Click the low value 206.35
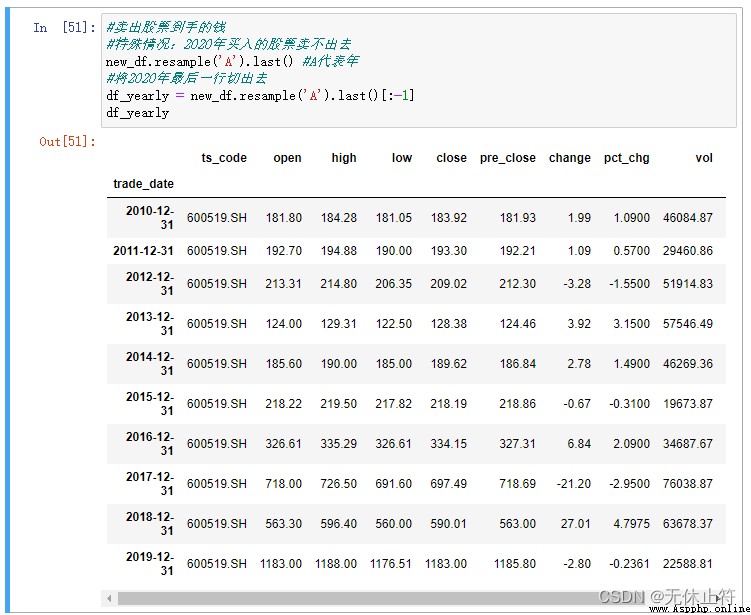Viewport: 751px width, 615px height. click(x=393, y=284)
